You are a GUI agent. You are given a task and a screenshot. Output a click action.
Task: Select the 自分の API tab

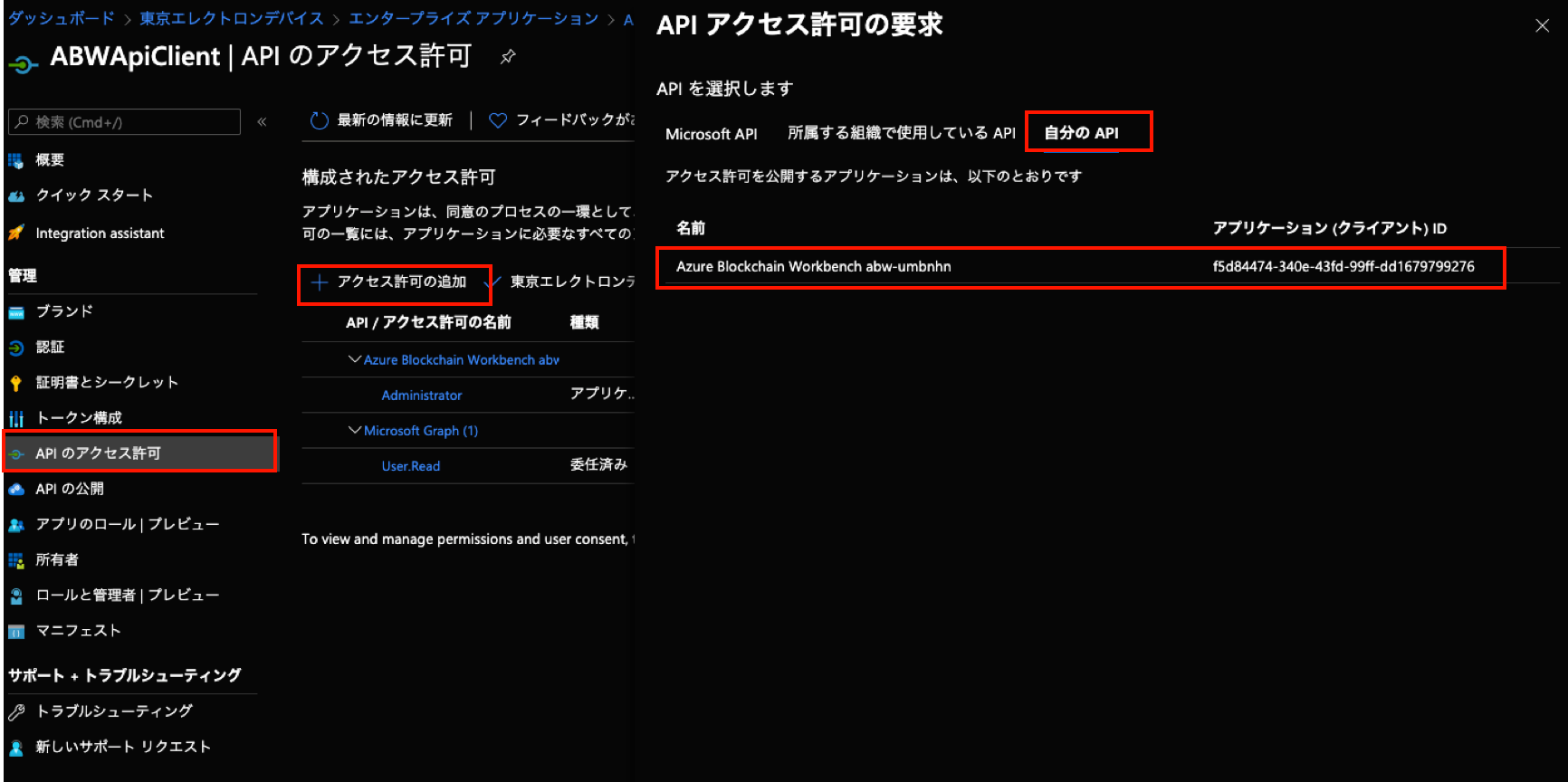coord(1081,133)
